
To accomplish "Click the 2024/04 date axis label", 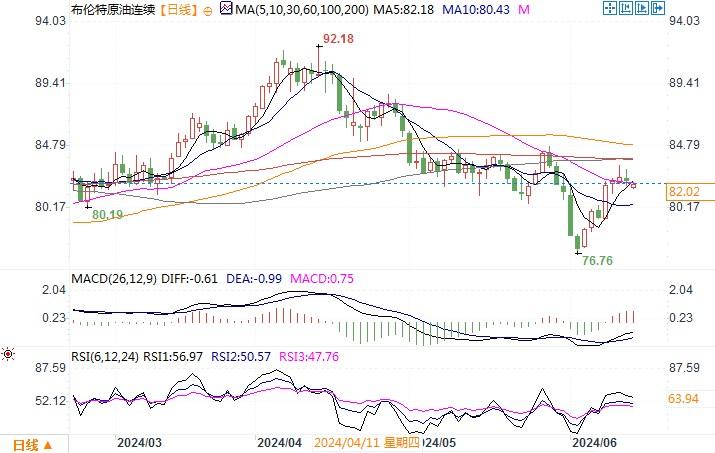I will coord(280,443).
